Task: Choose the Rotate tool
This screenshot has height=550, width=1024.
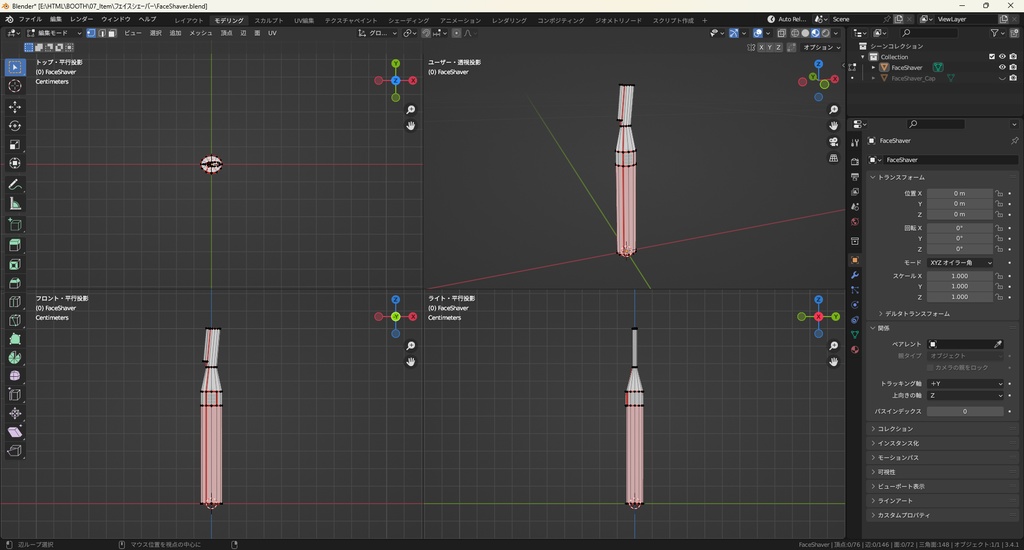Action: (15, 125)
